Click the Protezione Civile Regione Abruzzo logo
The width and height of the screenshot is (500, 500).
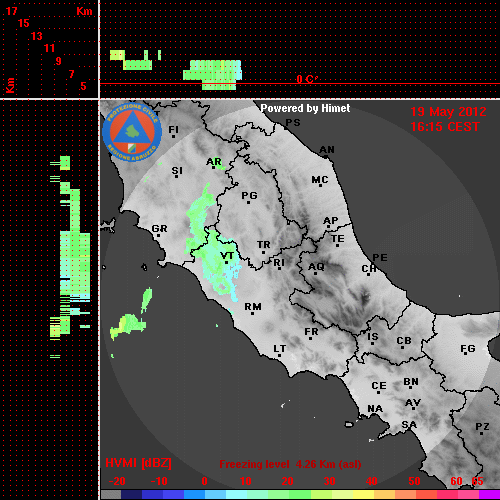132,132
